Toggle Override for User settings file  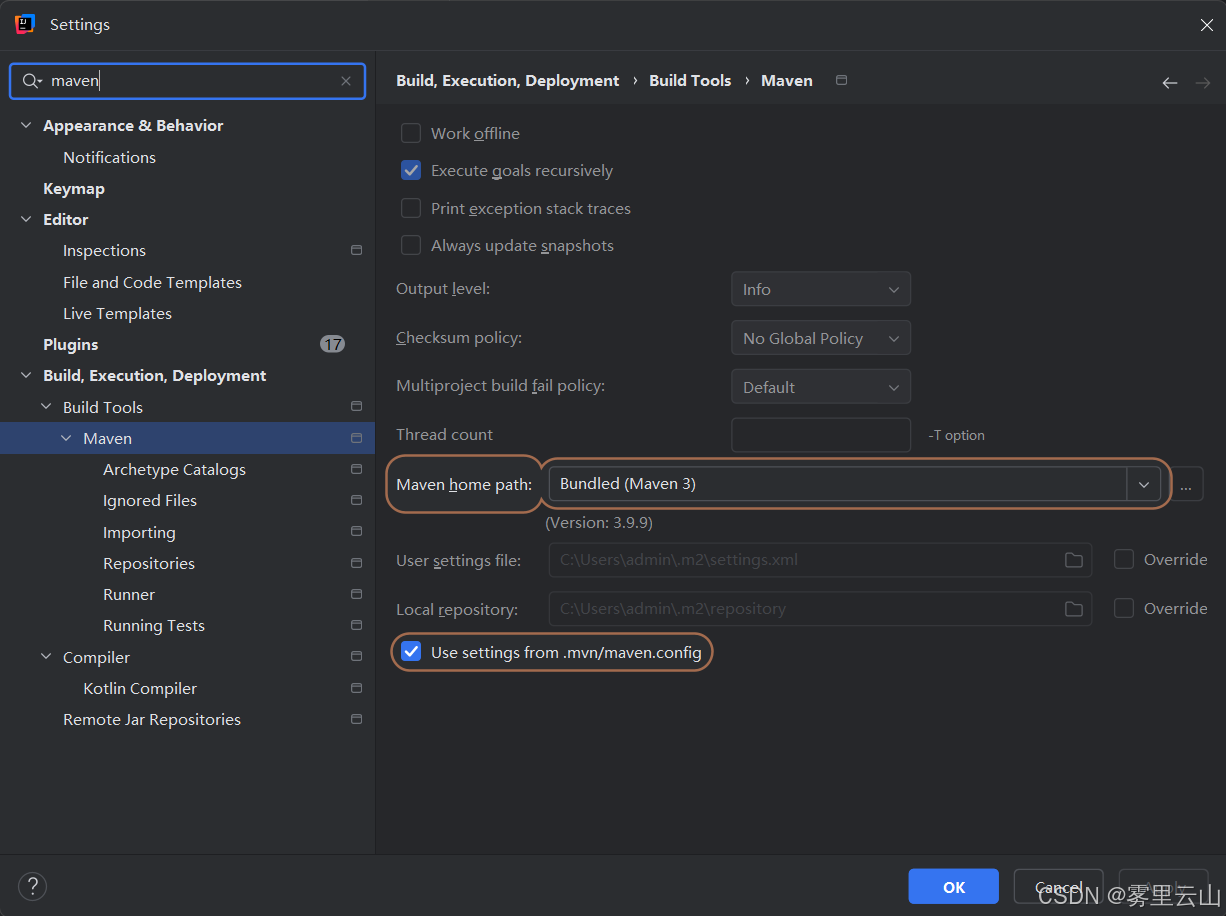pyautogui.click(x=1124, y=559)
